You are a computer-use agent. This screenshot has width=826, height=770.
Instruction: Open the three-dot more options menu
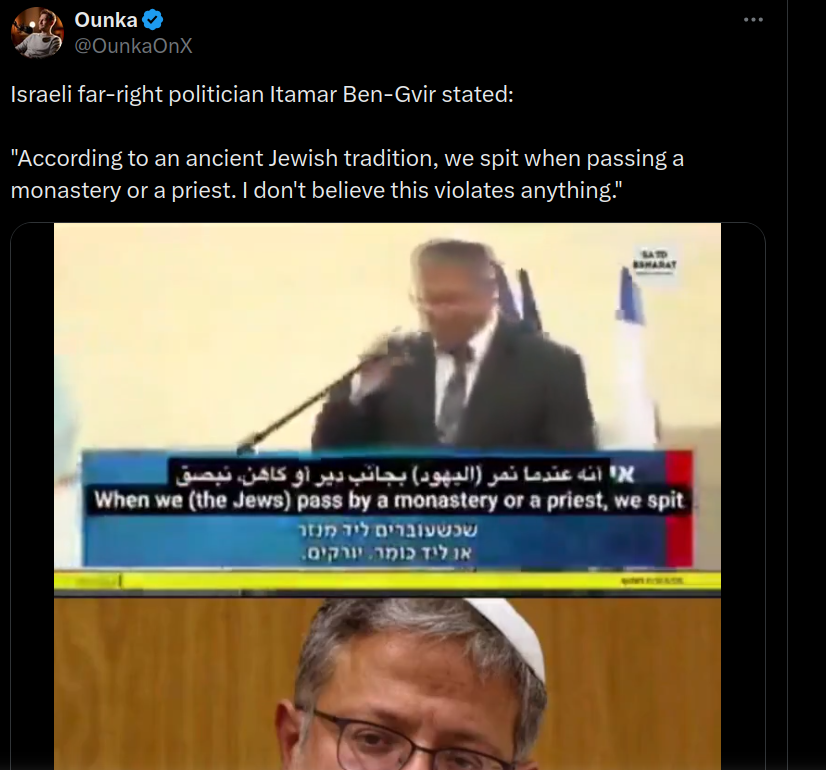(x=753, y=20)
